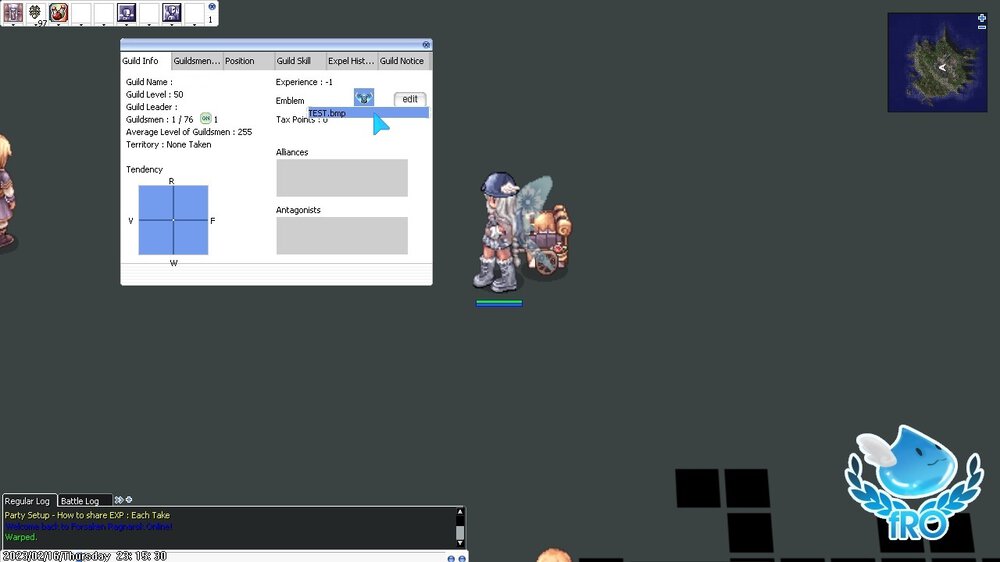The image size is (1000, 562).
Task: Switch to the Guildsmen tab
Action: [x=196, y=61]
